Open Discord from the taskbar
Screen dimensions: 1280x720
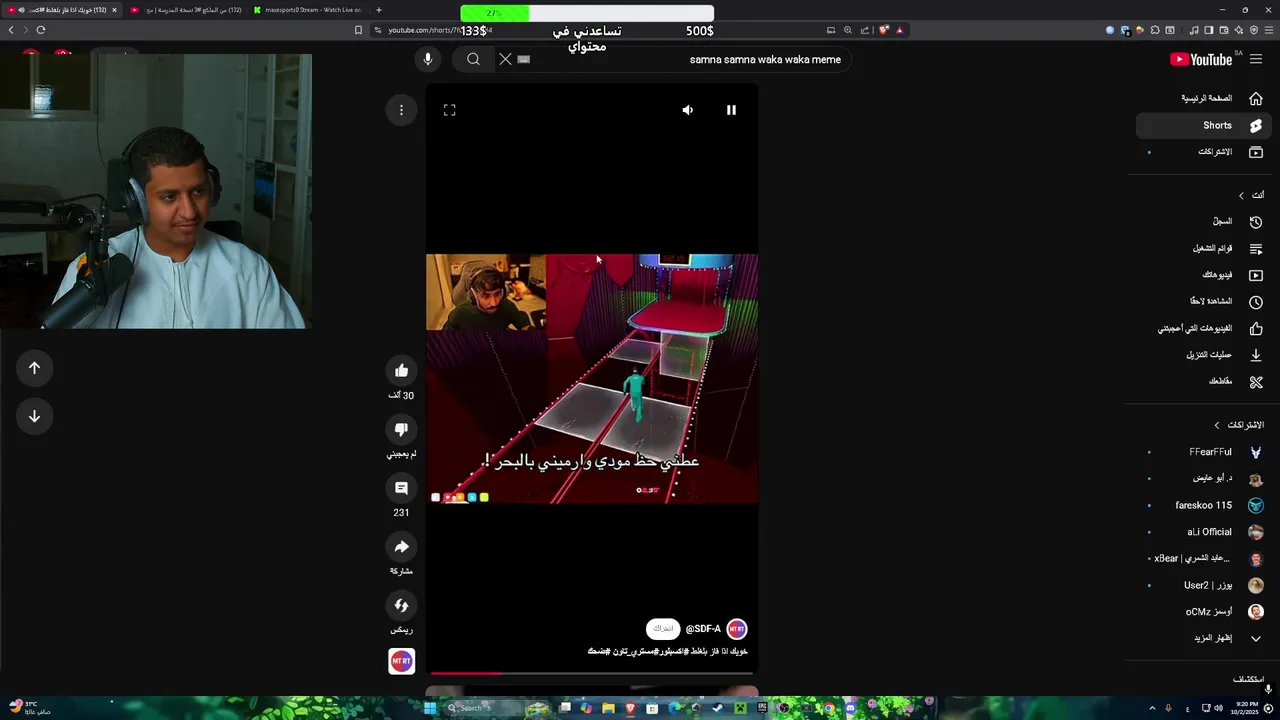click(x=851, y=708)
